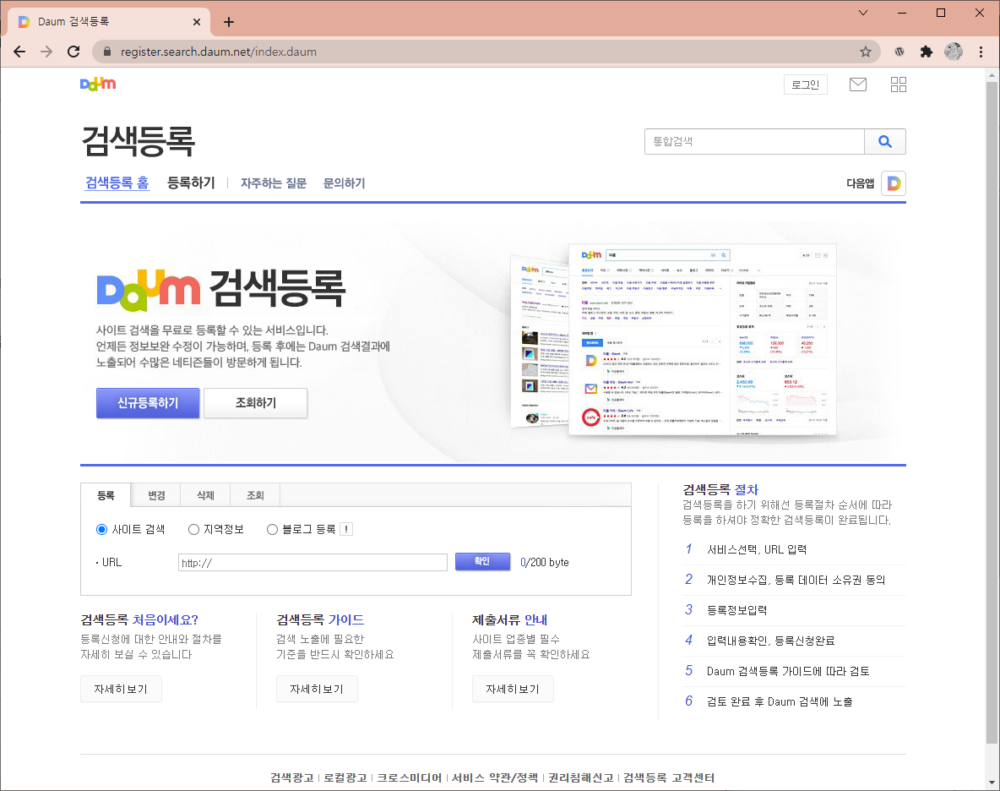Viewport: 1000px width, 791px height.
Task: Select the 블로그 등록 radio button
Action: (272, 530)
